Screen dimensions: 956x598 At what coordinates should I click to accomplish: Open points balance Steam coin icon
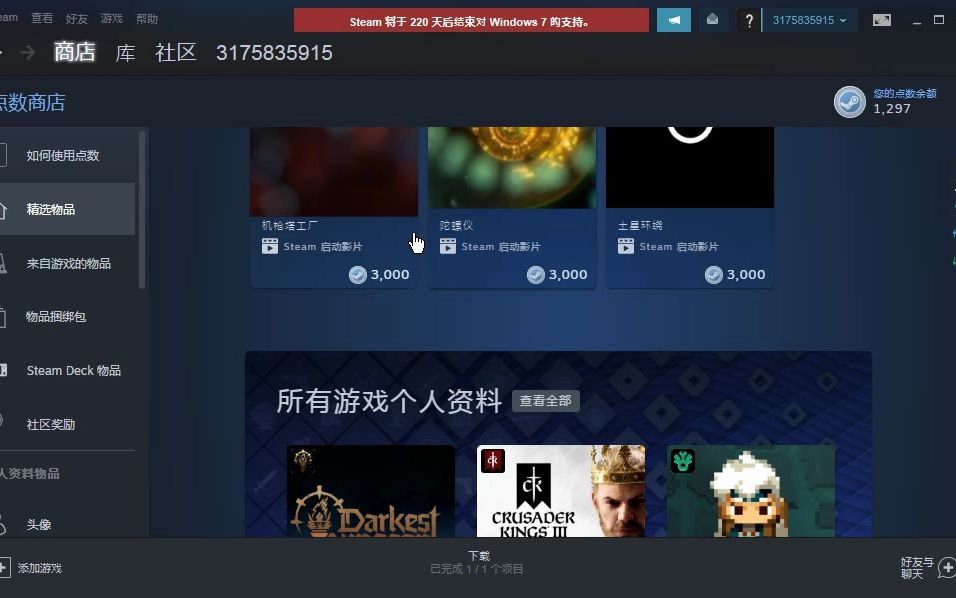point(849,102)
